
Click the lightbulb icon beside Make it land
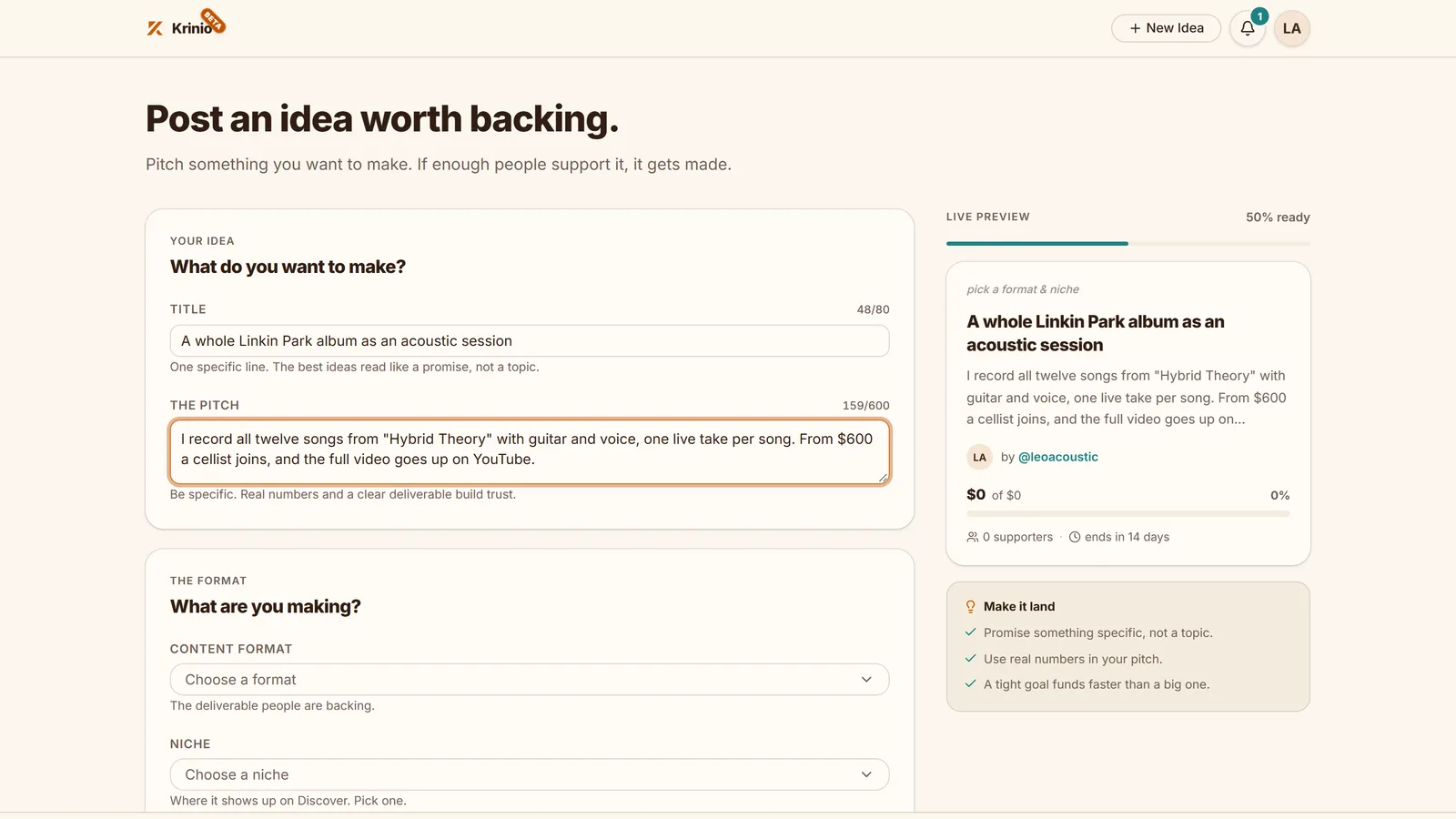pyautogui.click(x=971, y=607)
